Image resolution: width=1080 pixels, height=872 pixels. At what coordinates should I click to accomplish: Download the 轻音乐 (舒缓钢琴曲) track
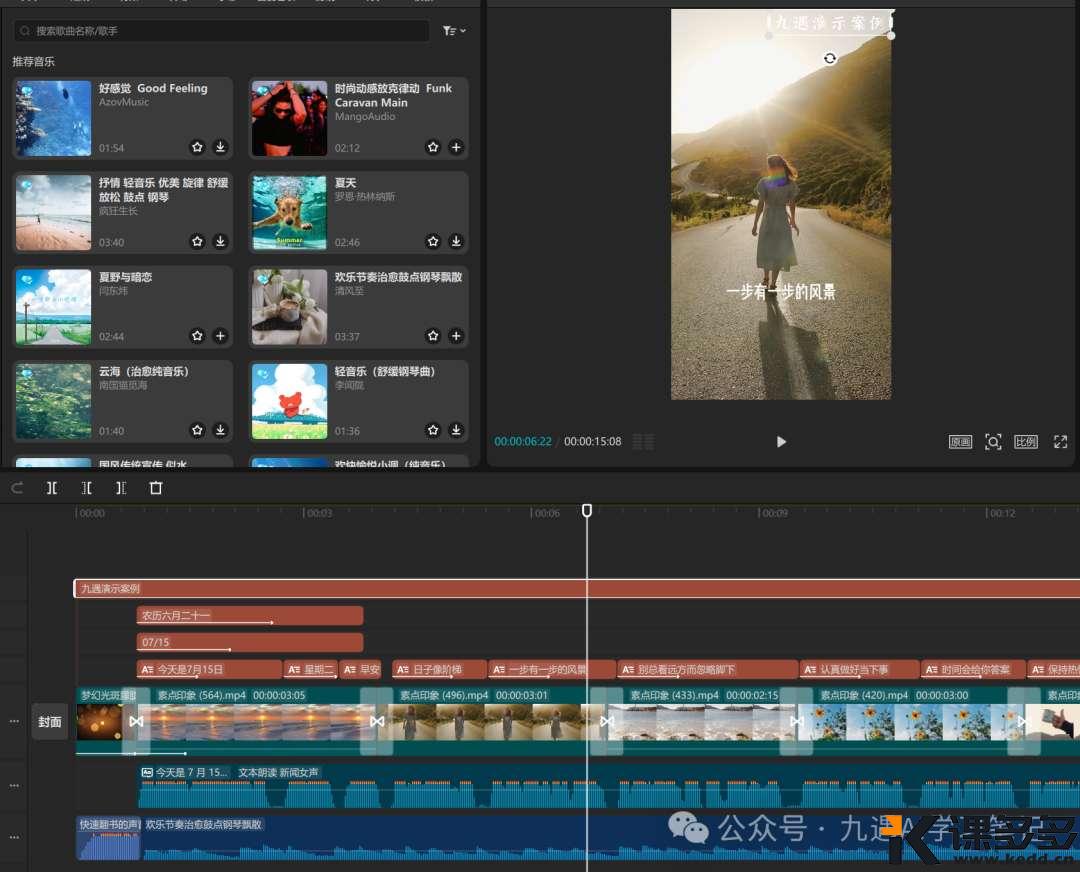pos(456,430)
